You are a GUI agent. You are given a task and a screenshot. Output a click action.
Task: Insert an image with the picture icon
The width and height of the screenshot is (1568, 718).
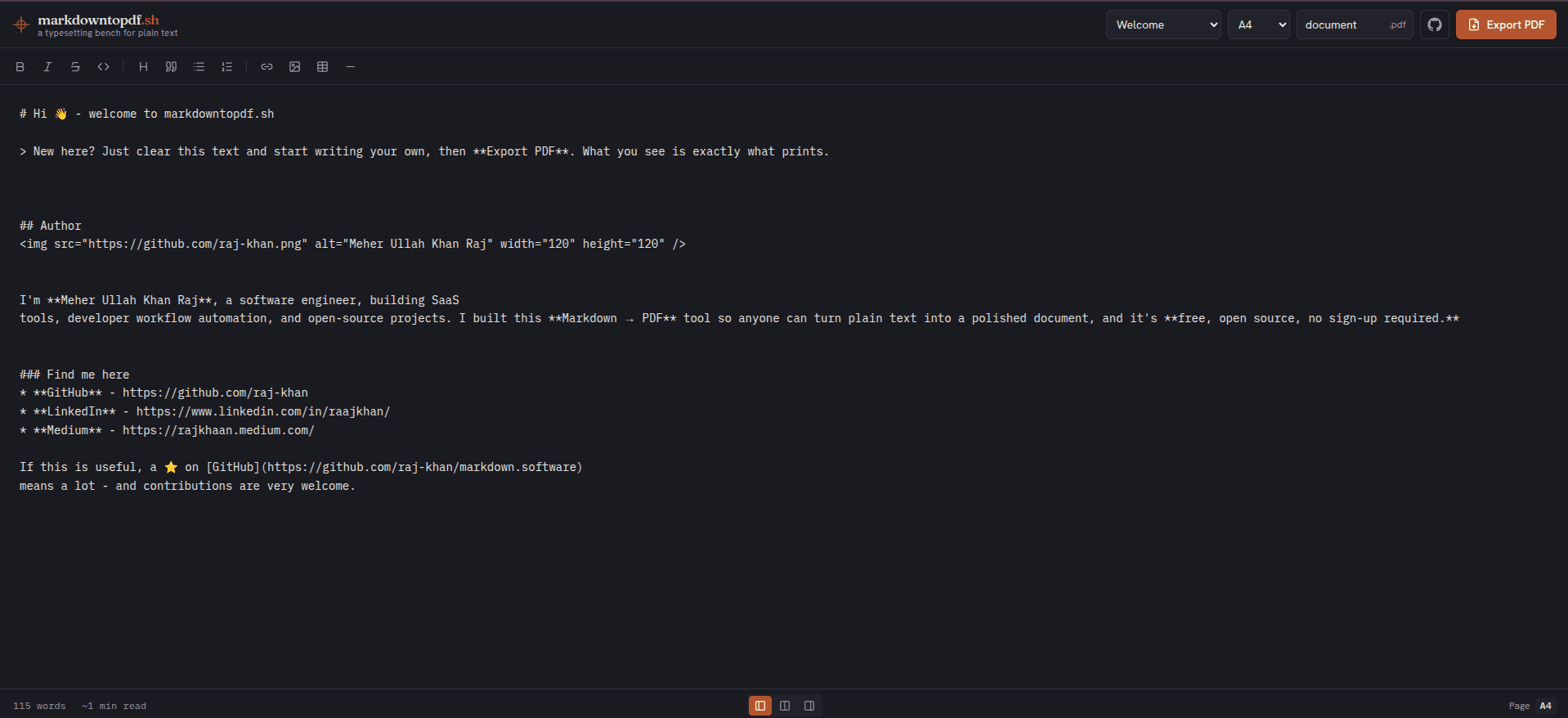294,67
